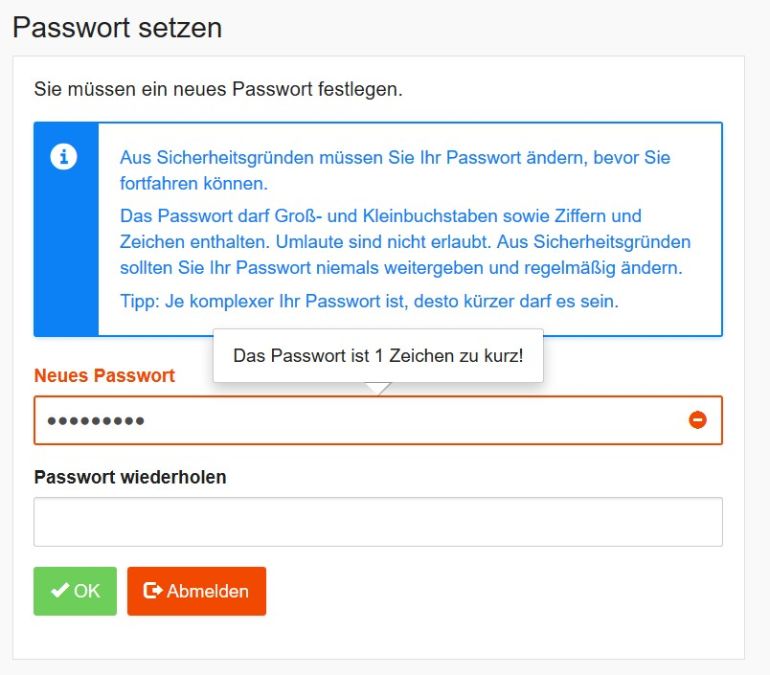Click the 'Zeichen zu kurz' tooltip message
The image size is (770, 675).
378,355
